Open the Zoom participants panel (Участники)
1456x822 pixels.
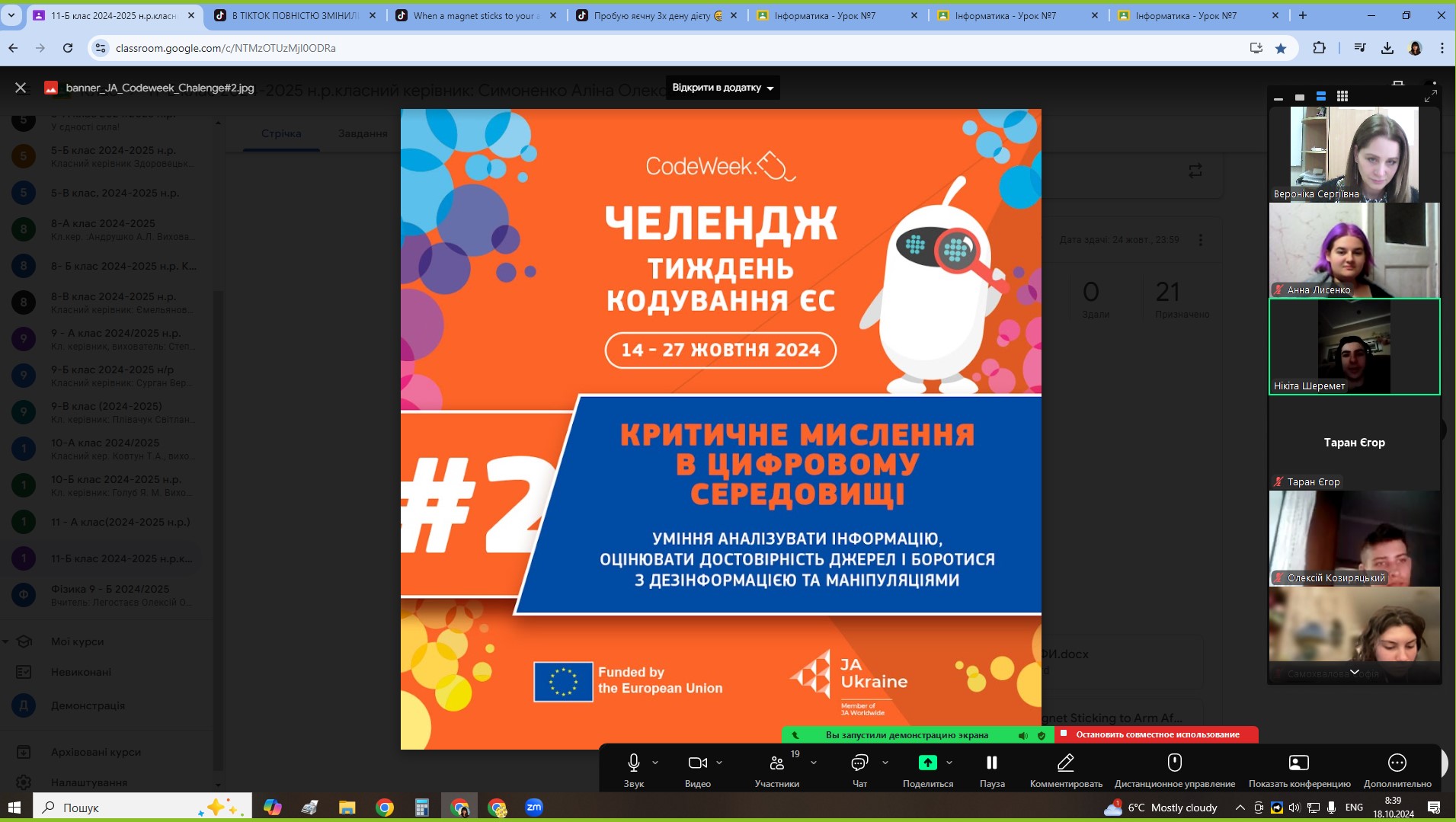(x=776, y=763)
